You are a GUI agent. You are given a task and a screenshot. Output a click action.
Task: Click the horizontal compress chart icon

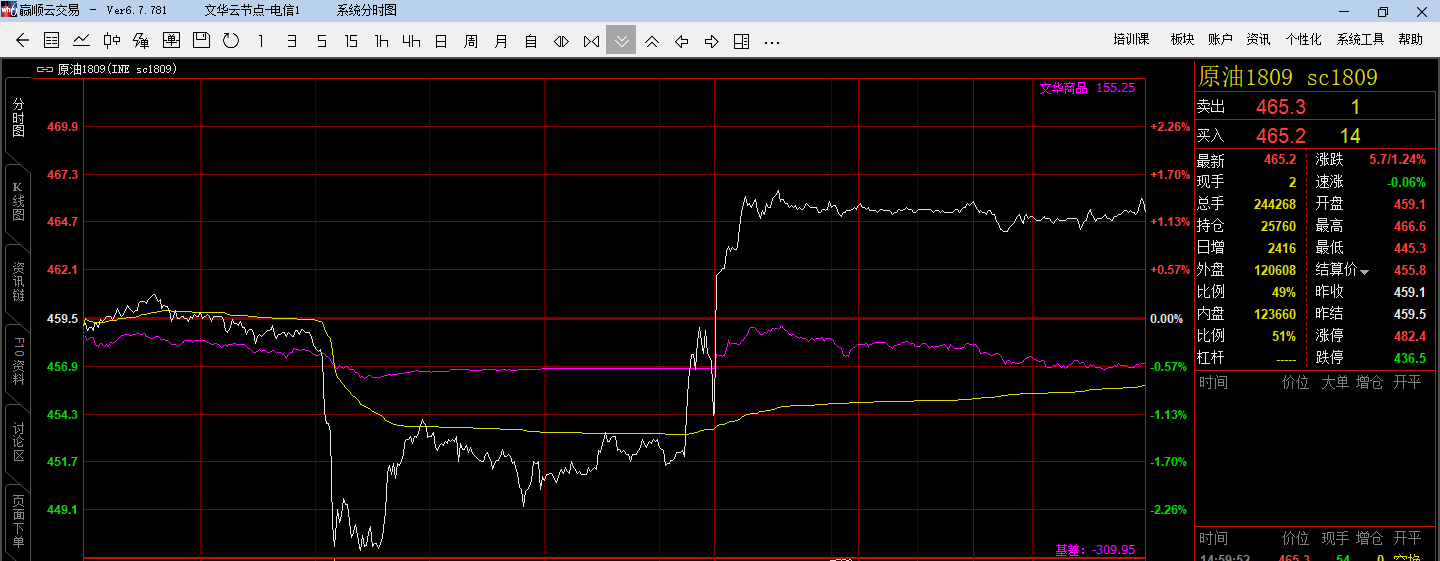click(x=591, y=41)
